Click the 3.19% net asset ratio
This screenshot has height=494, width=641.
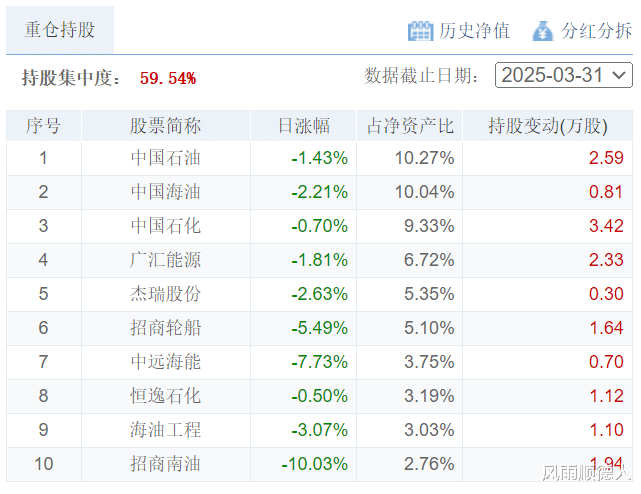[x=429, y=396]
